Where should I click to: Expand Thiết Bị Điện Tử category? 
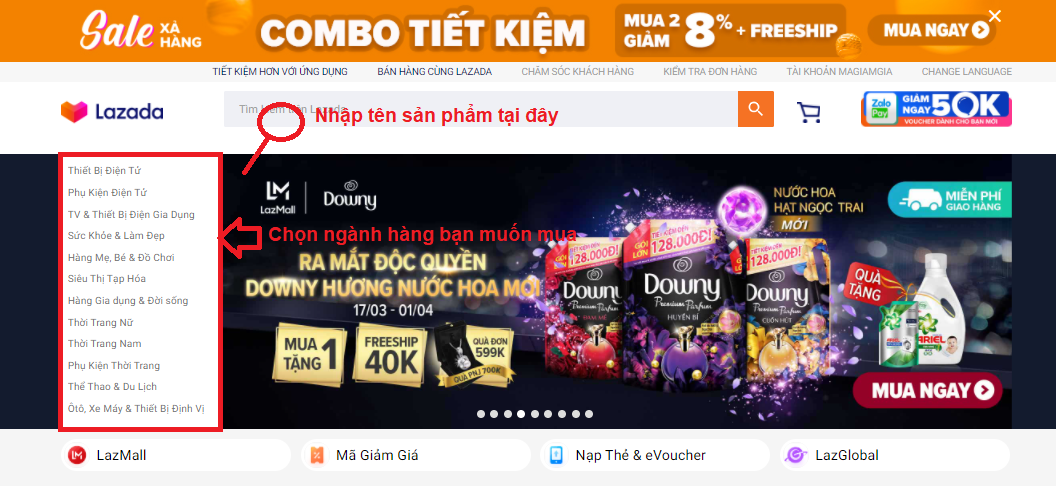[x=104, y=171]
